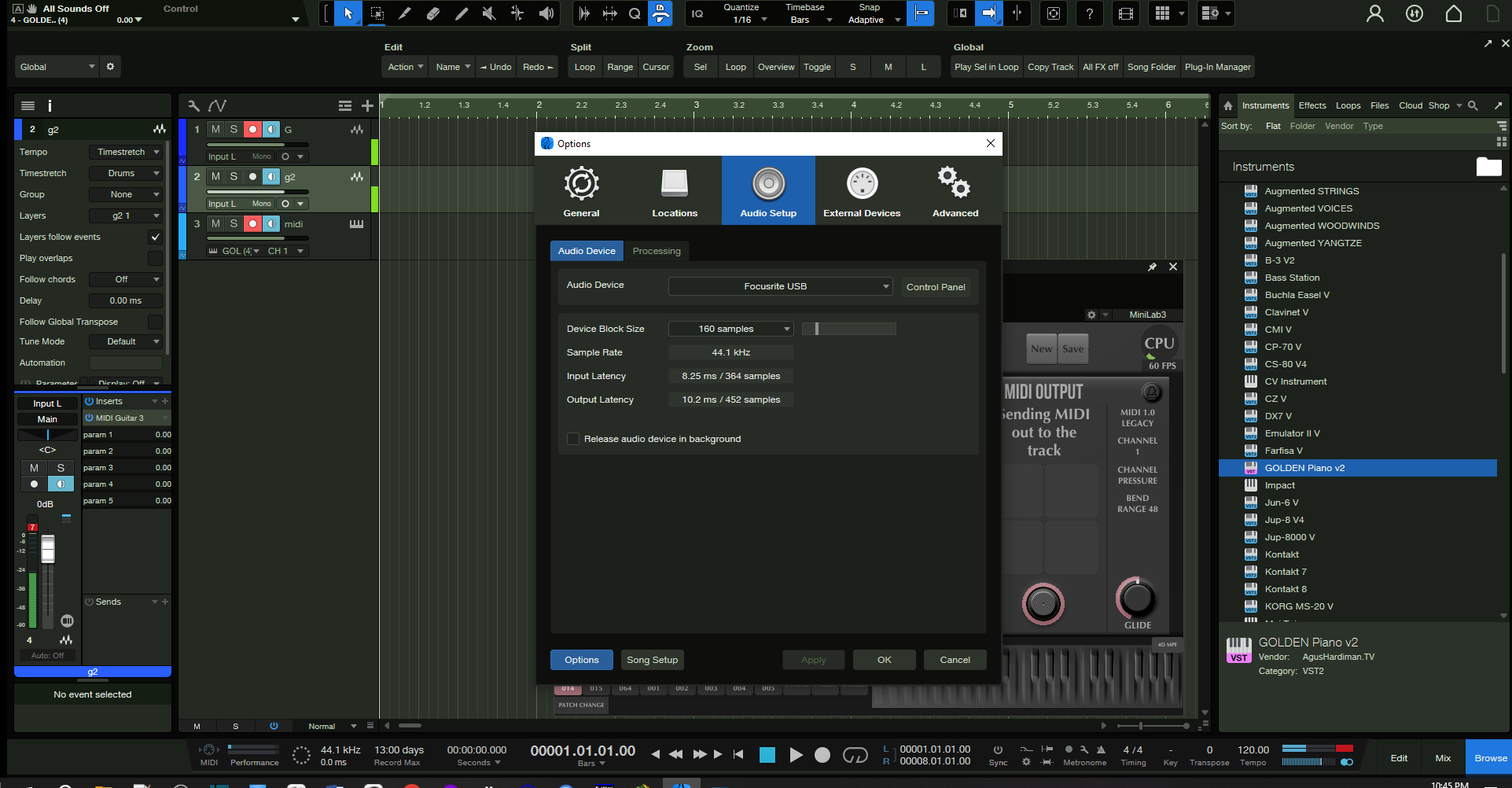Open the Advanced options gears page
1512x788 pixels.
[x=955, y=191]
